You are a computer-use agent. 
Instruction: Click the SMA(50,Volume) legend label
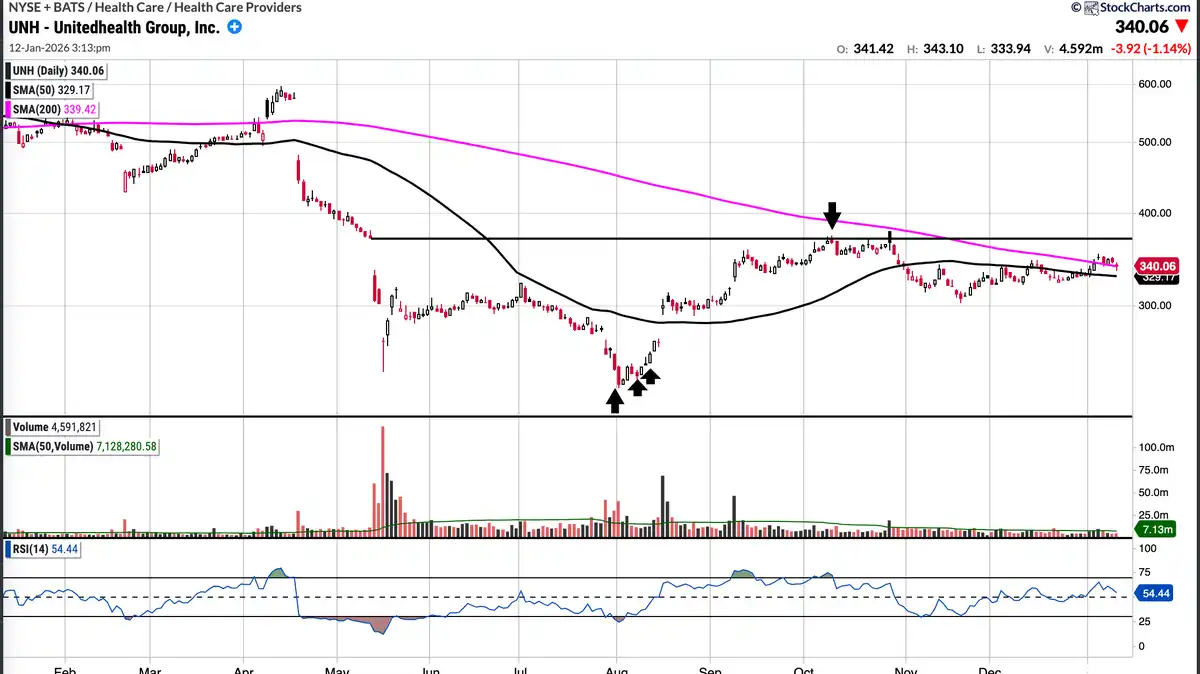point(83,446)
